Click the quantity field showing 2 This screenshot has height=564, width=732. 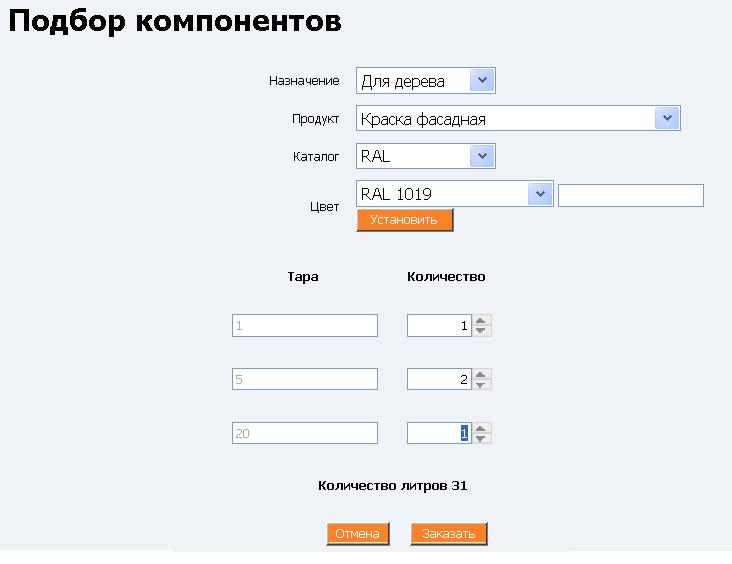point(438,380)
